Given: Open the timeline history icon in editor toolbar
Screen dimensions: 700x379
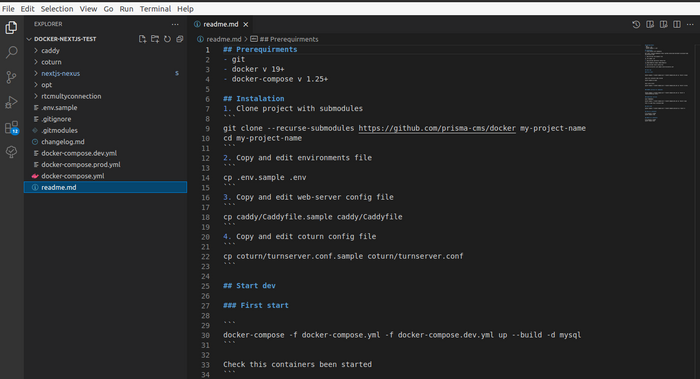Looking at the screenshot, I should click(x=636, y=25).
